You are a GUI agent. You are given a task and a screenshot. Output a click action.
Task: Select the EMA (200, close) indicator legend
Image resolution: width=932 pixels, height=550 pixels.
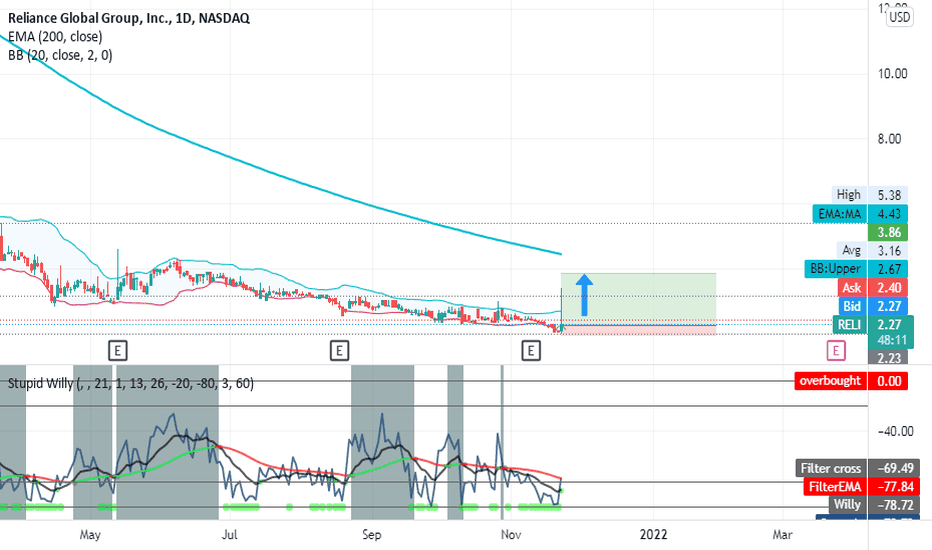[55, 36]
